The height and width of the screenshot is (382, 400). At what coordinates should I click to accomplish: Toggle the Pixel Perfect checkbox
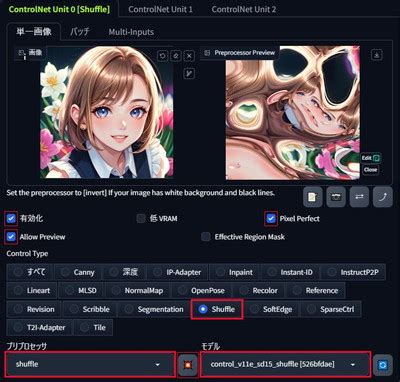[x=271, y=219]
